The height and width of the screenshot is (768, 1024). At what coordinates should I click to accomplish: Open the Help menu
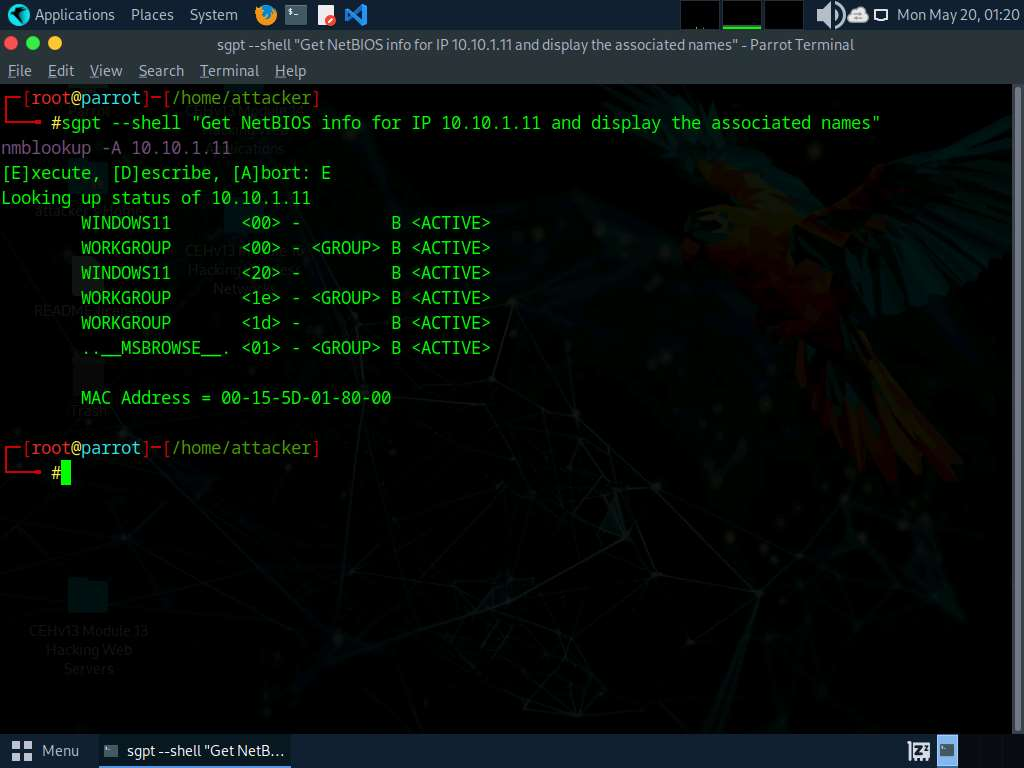pos(290,71)
